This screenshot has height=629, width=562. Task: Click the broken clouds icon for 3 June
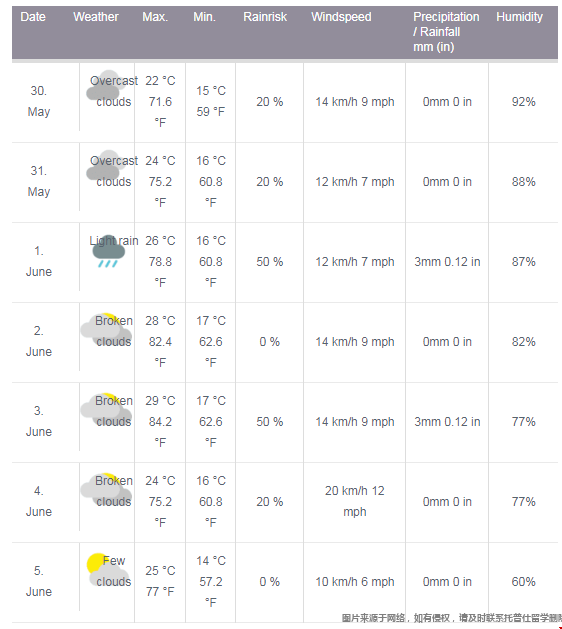click(x=106, y=407)
